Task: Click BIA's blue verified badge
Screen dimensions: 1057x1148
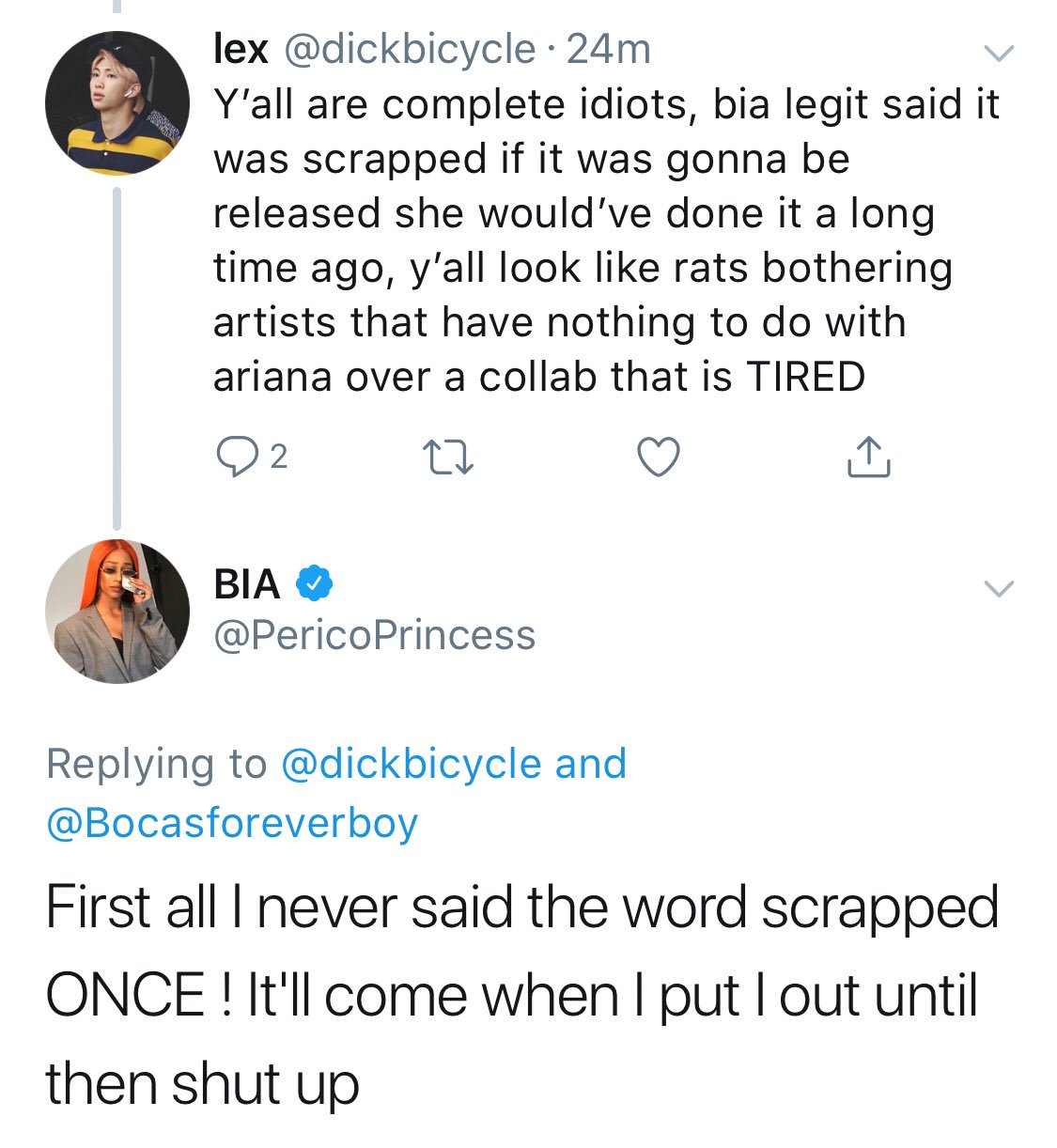Action: pyautogui.click(x=314, y=584)
